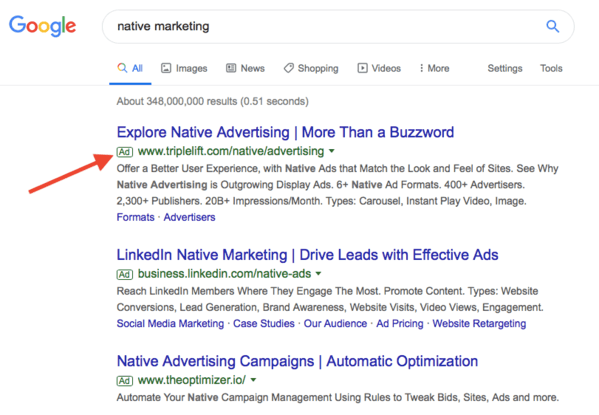The height and width of the screenshot is (415, 599).
Task: Click the Ad badge beside triplelift.com URL
Action: pos(125,152)
